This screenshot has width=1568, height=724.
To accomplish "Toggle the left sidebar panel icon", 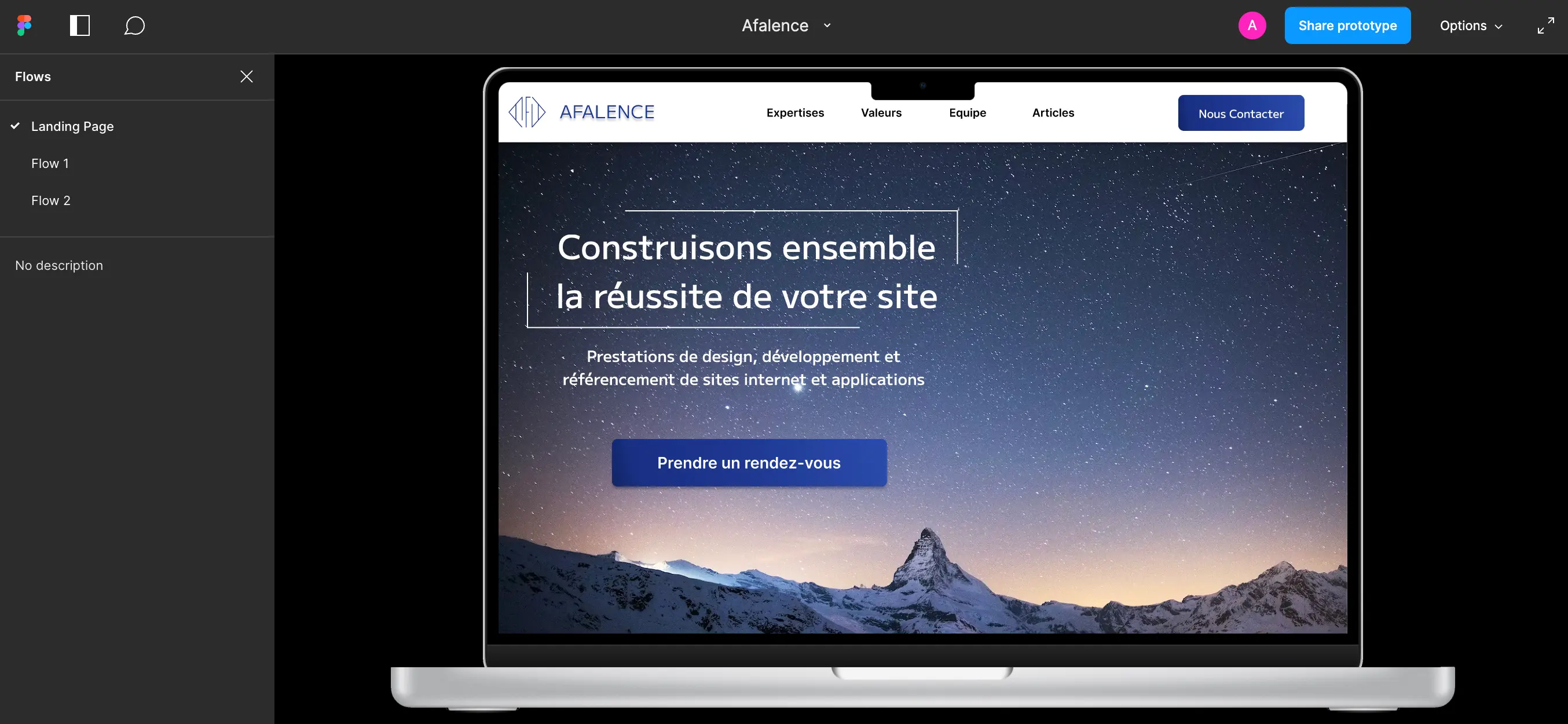I will point(80,25).
